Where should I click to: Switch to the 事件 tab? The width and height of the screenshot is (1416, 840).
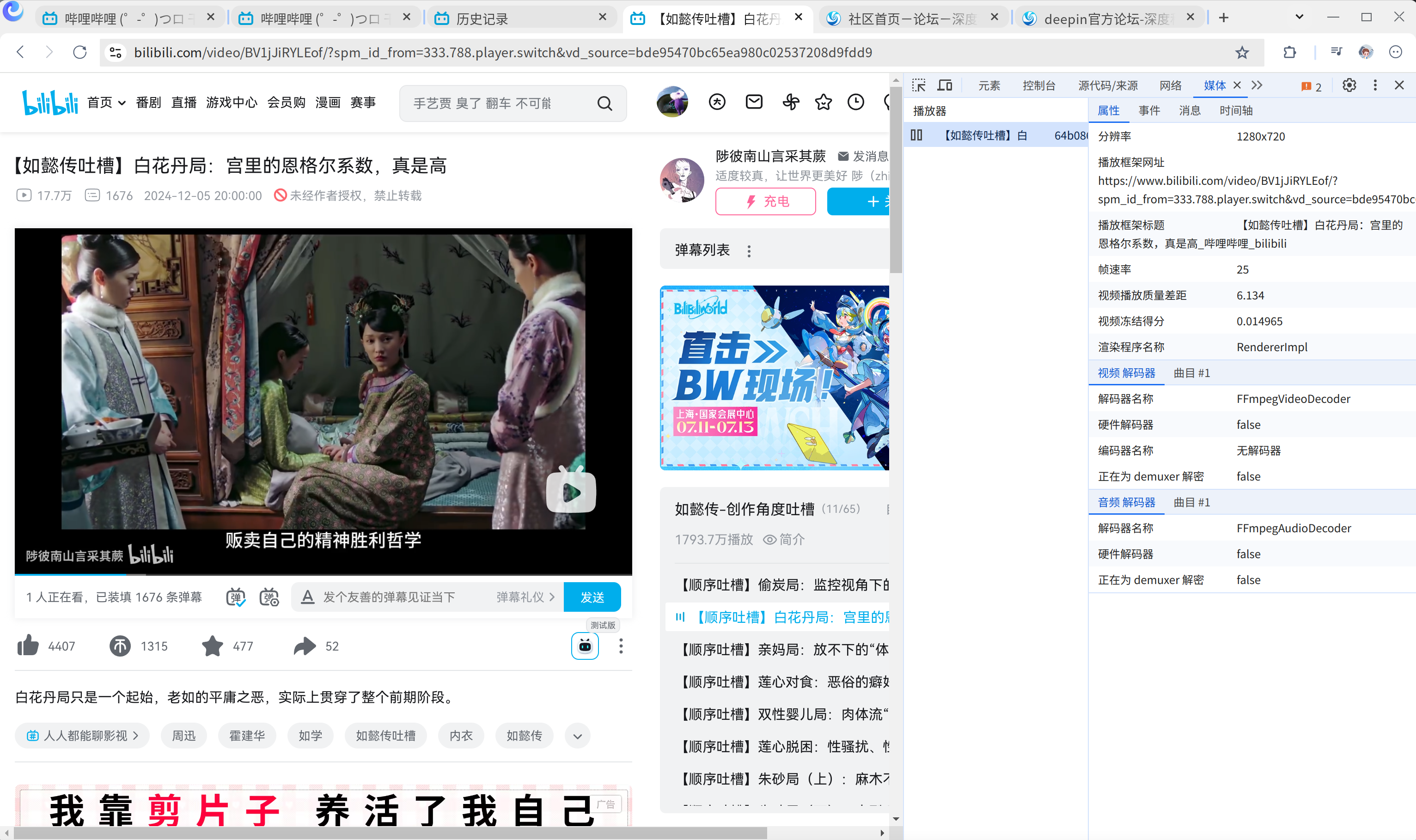[x=1149, y=111]
